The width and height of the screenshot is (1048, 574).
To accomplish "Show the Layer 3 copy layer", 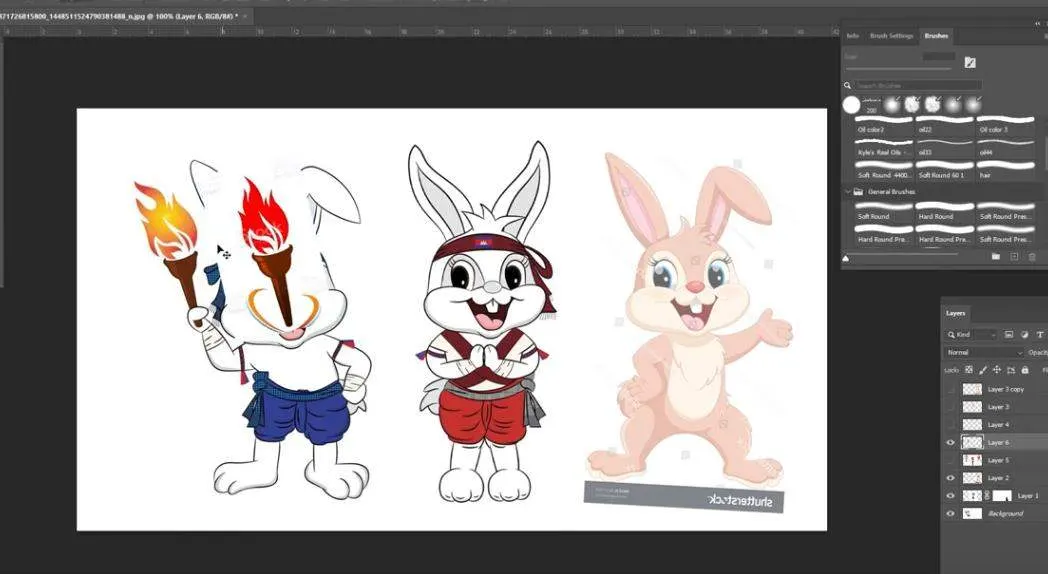I will click(950, 389).
